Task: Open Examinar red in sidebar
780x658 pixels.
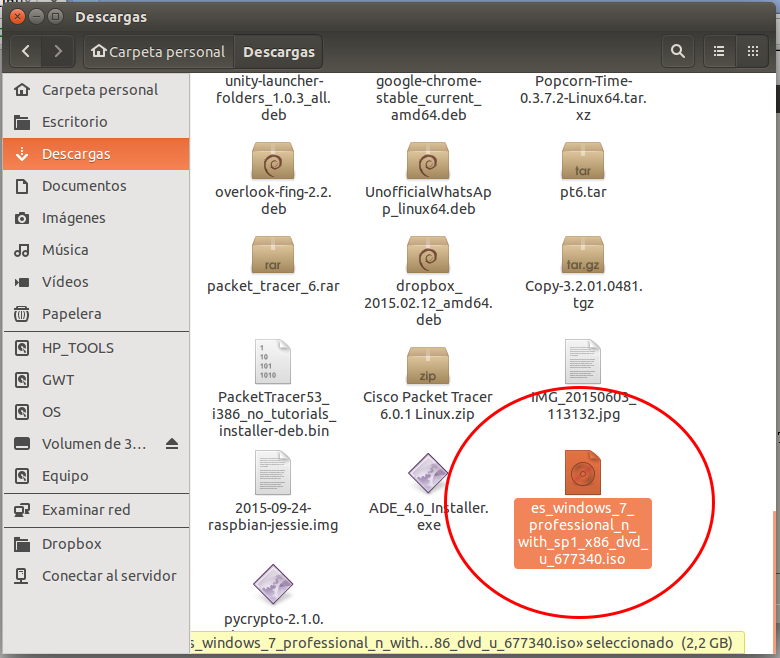Action: tap(96, 510)
